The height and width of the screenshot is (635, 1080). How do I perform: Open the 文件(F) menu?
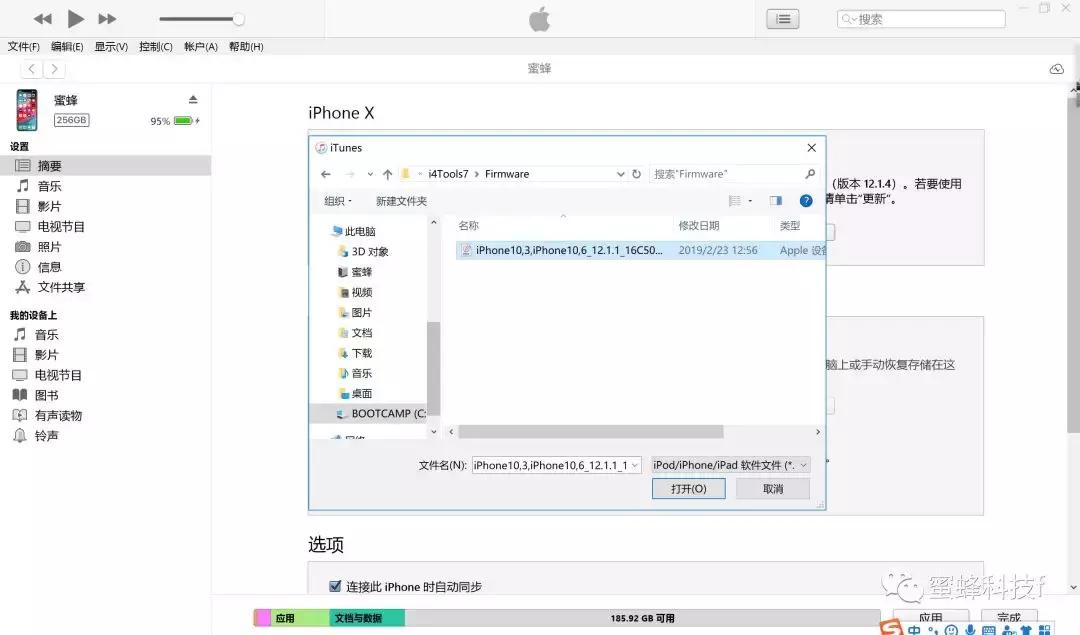click(22, 45)
